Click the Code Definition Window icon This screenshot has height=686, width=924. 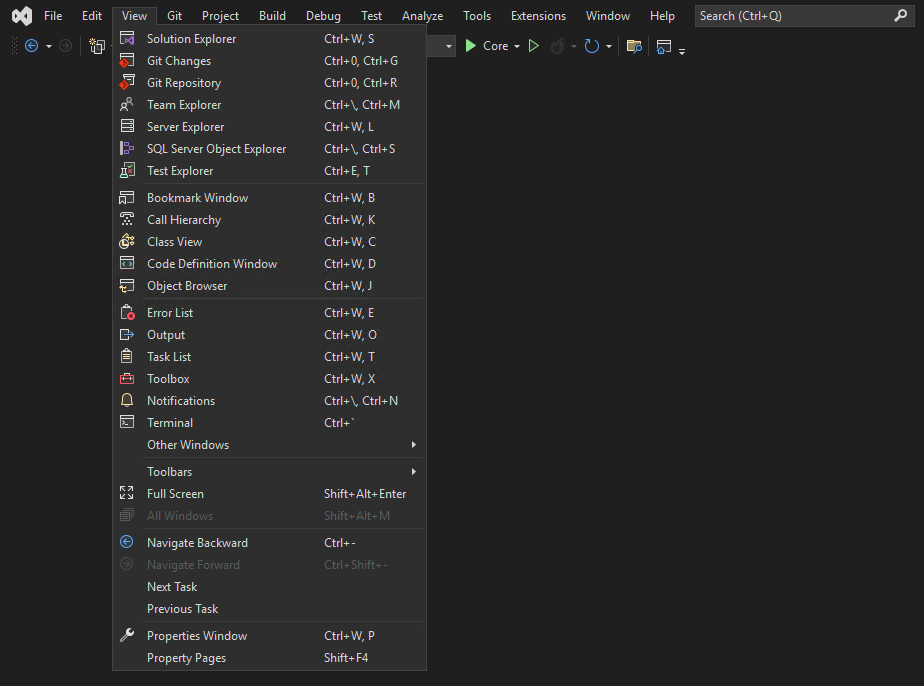coord(127,263)
